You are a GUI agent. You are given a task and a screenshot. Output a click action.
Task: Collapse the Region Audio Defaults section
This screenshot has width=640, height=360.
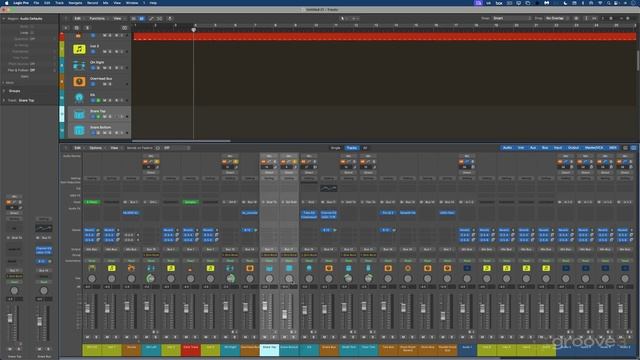[x=4, y=19]
